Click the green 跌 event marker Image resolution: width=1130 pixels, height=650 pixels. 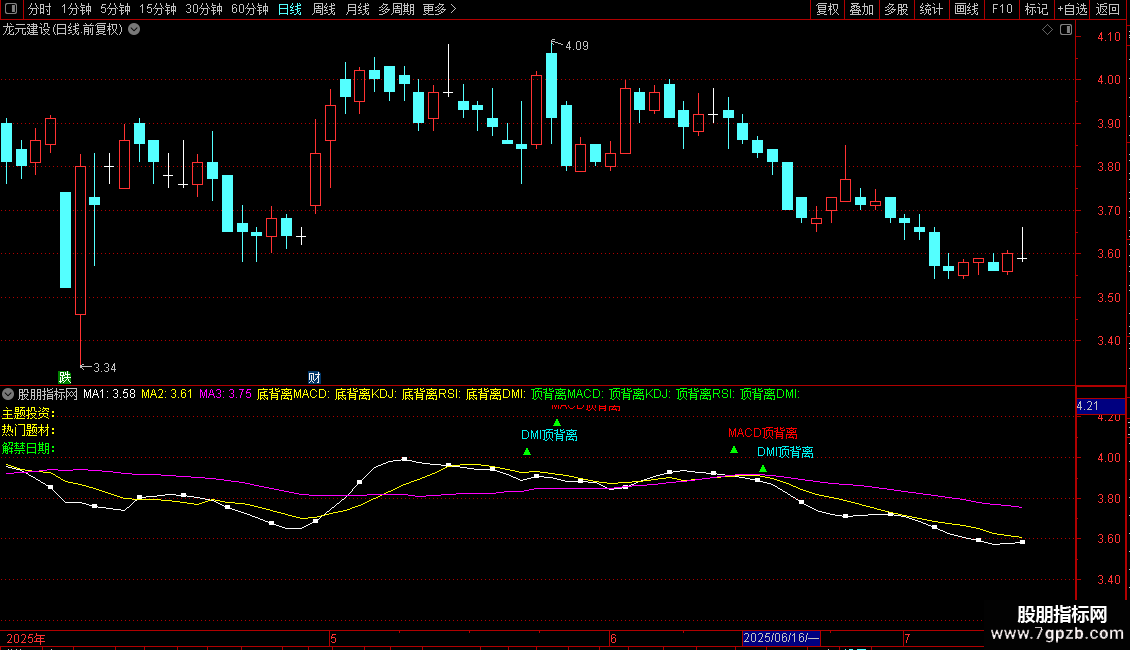tap(65, 377)
